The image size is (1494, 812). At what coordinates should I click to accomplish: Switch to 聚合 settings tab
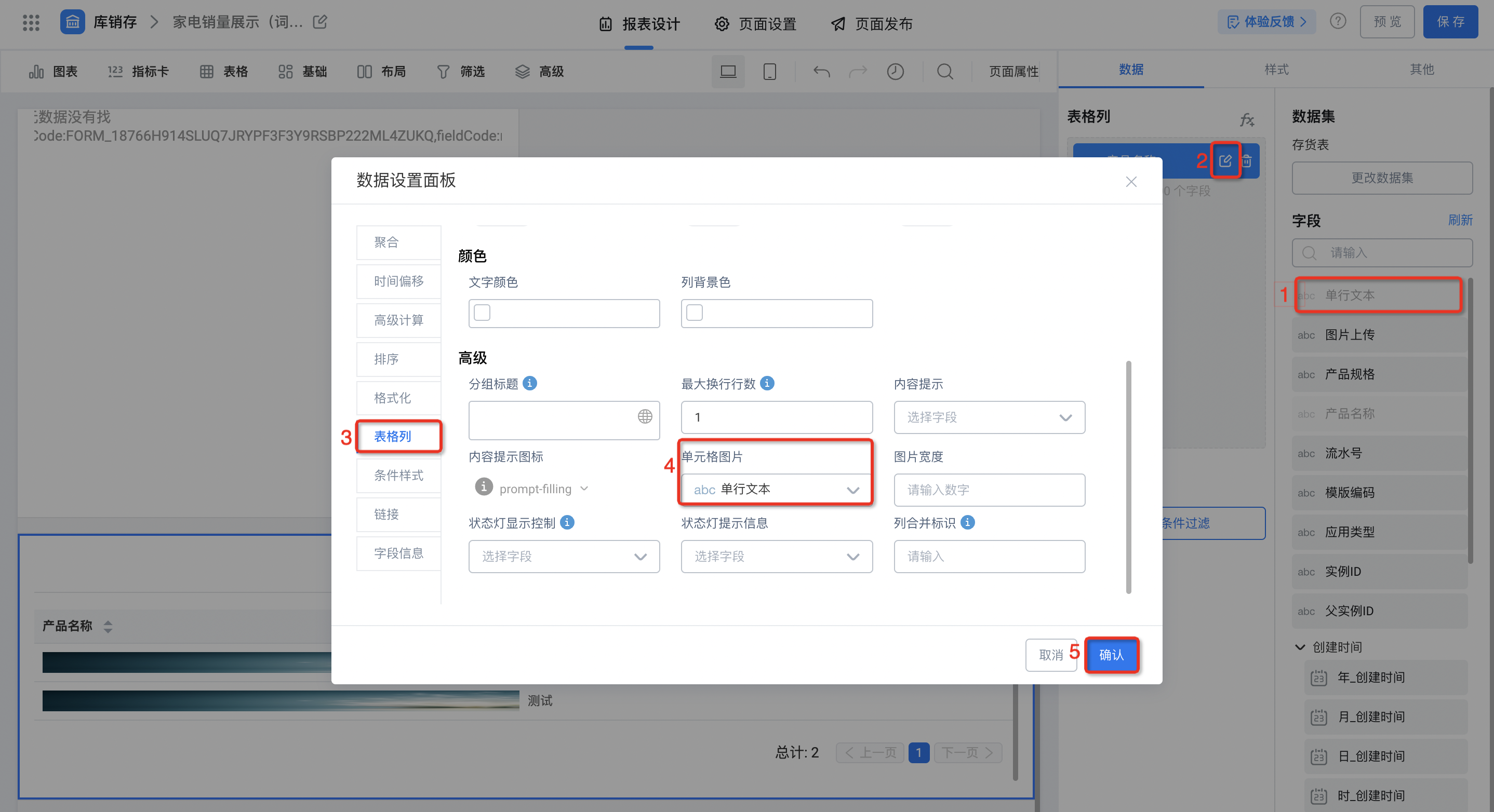pyautogui.click(x=398, y=242)
